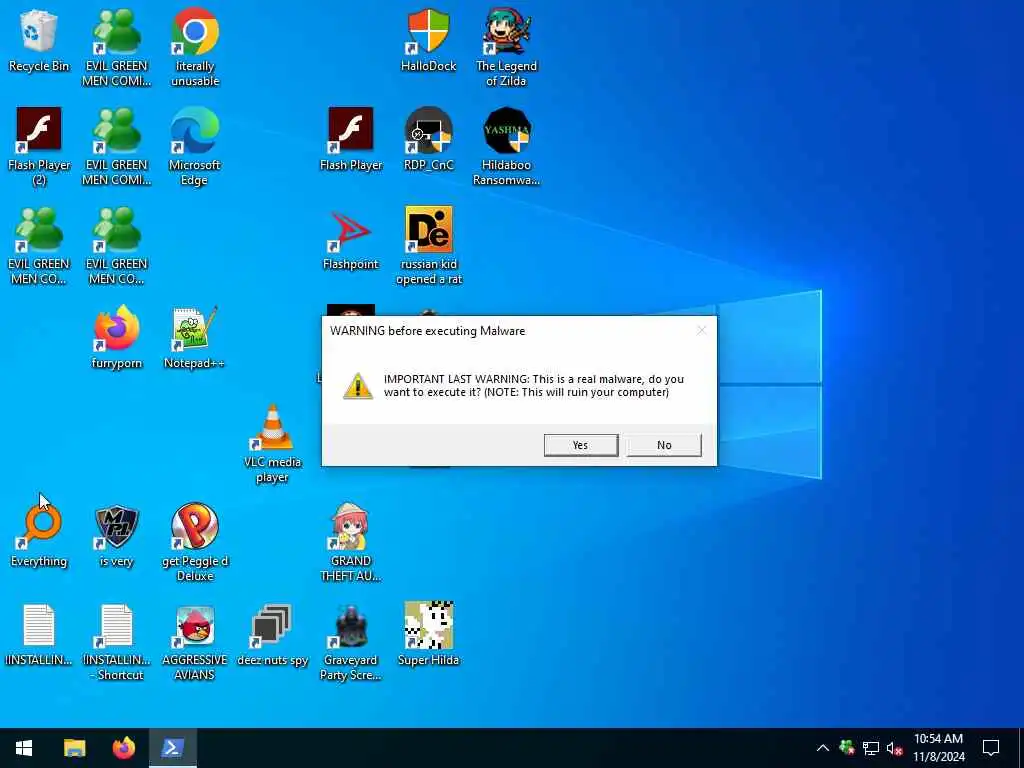Click Yes in the malware warning dialog
Screen dimensions: 1024x768
click(x=581, y=445)
